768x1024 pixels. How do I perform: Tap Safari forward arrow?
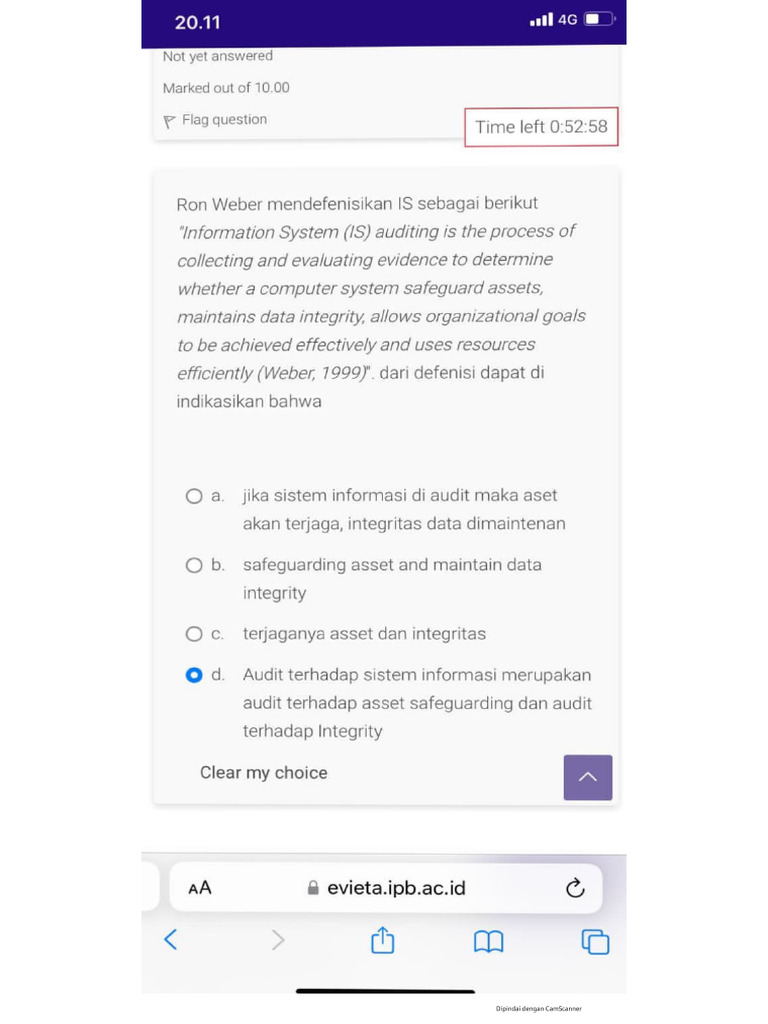click(278, 940)
